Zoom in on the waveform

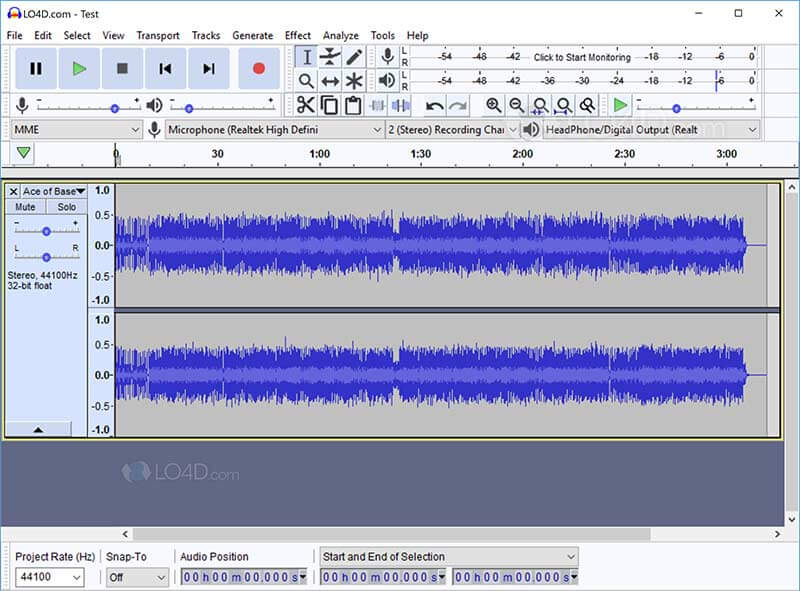(492, 104)
